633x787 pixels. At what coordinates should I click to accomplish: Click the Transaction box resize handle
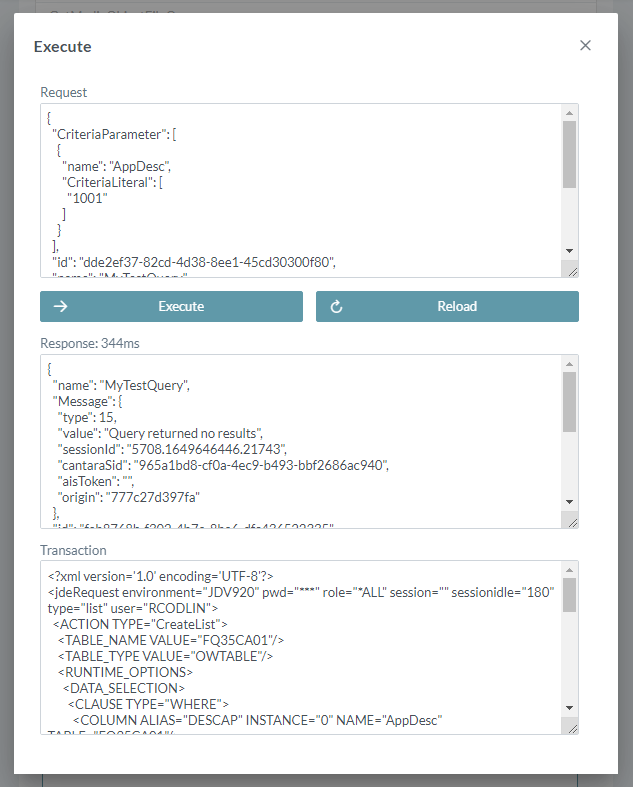(x=570, y=726)
